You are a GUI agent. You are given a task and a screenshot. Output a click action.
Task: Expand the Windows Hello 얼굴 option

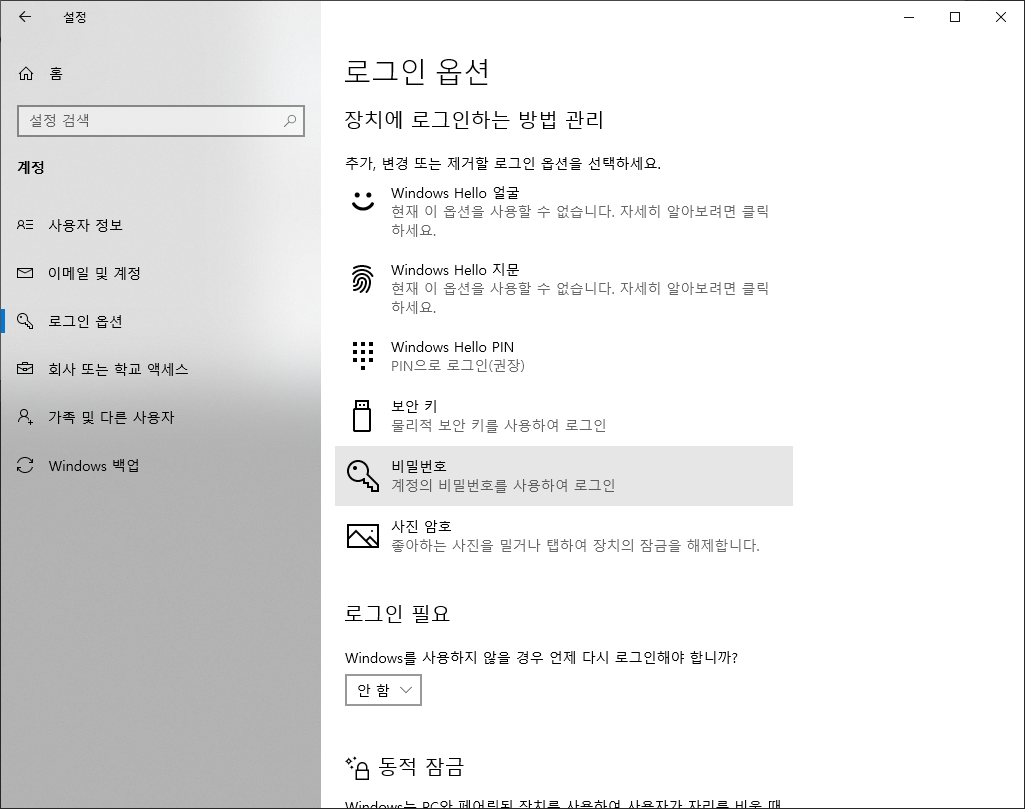click(x=563, y=211)
